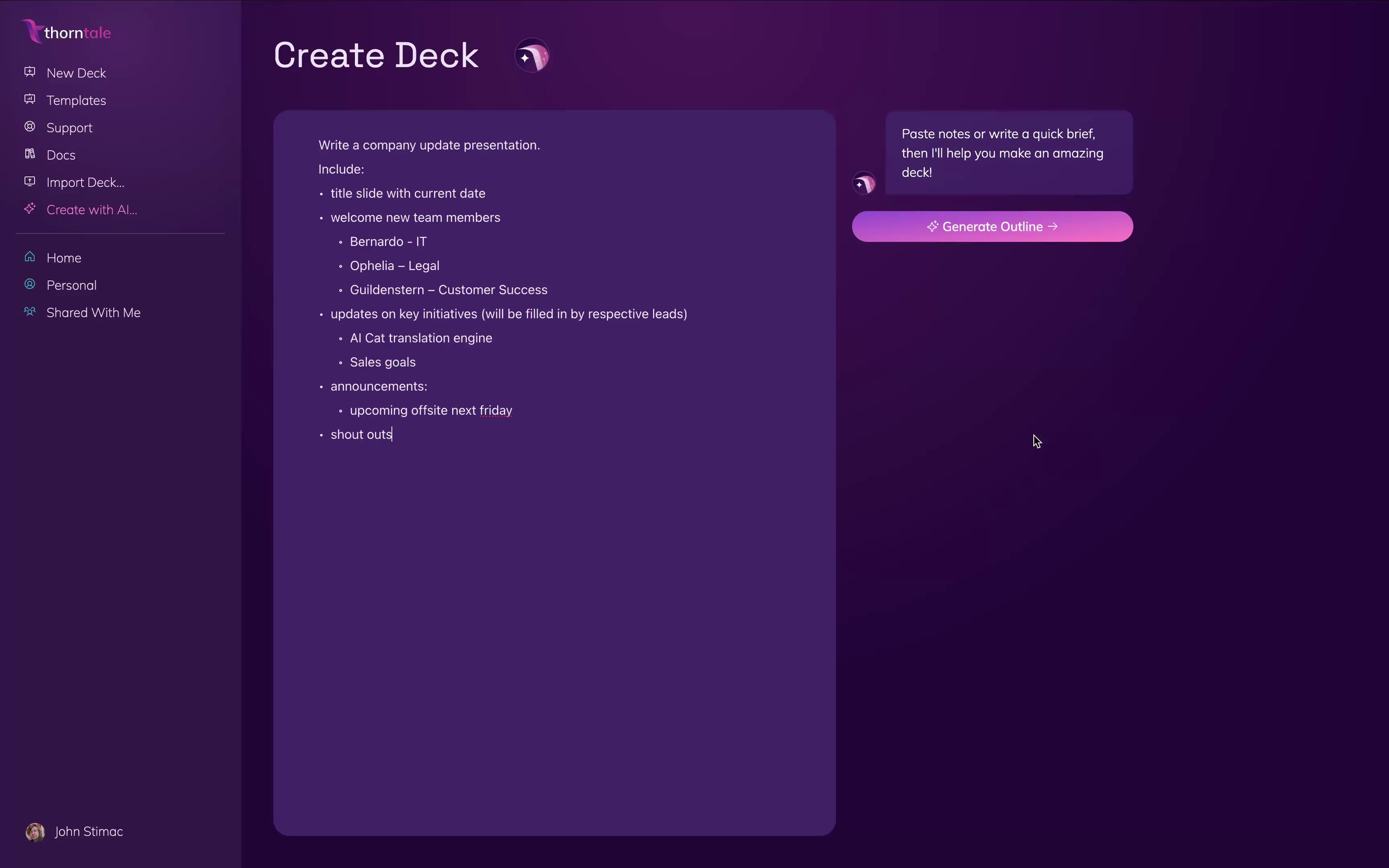Select Import Deck... in sidebar
This screenshot has width=1389, height=868.
(x=85, y=182)
